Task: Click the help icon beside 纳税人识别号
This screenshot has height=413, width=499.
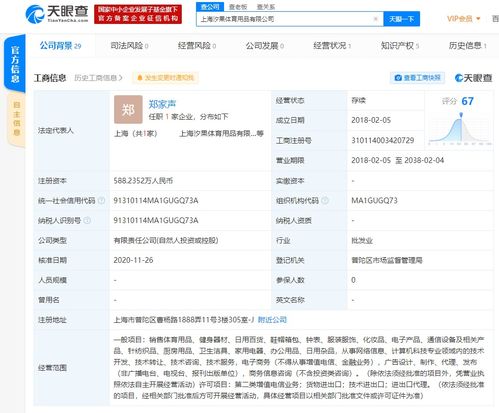Action: [87, 220]
